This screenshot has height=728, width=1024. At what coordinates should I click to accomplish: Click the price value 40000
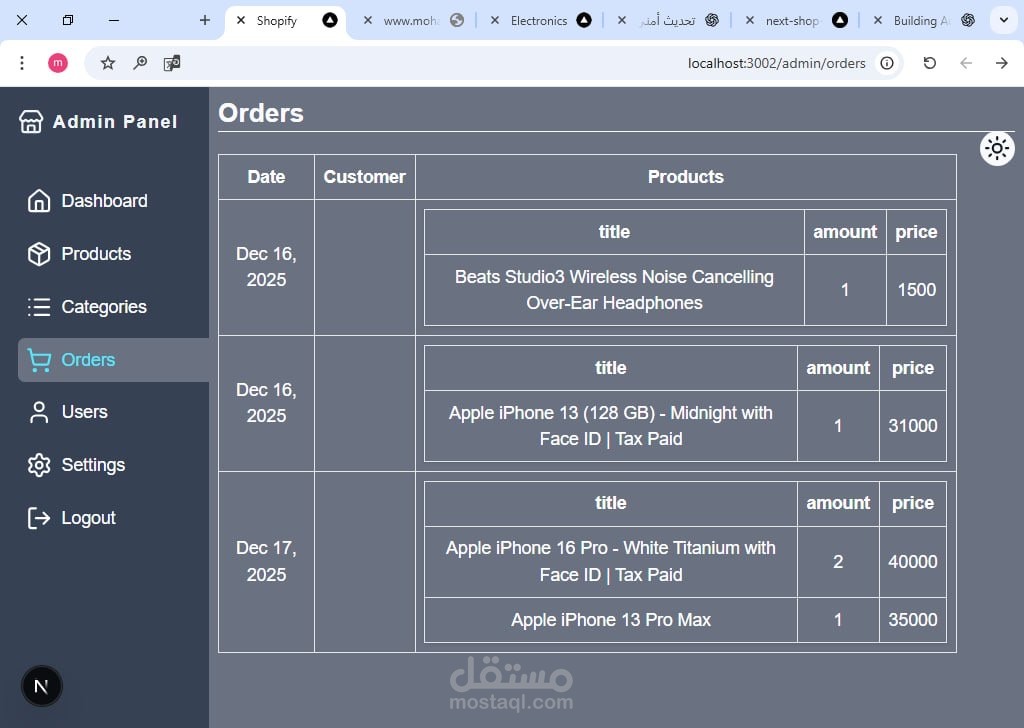tap(912, 562)
